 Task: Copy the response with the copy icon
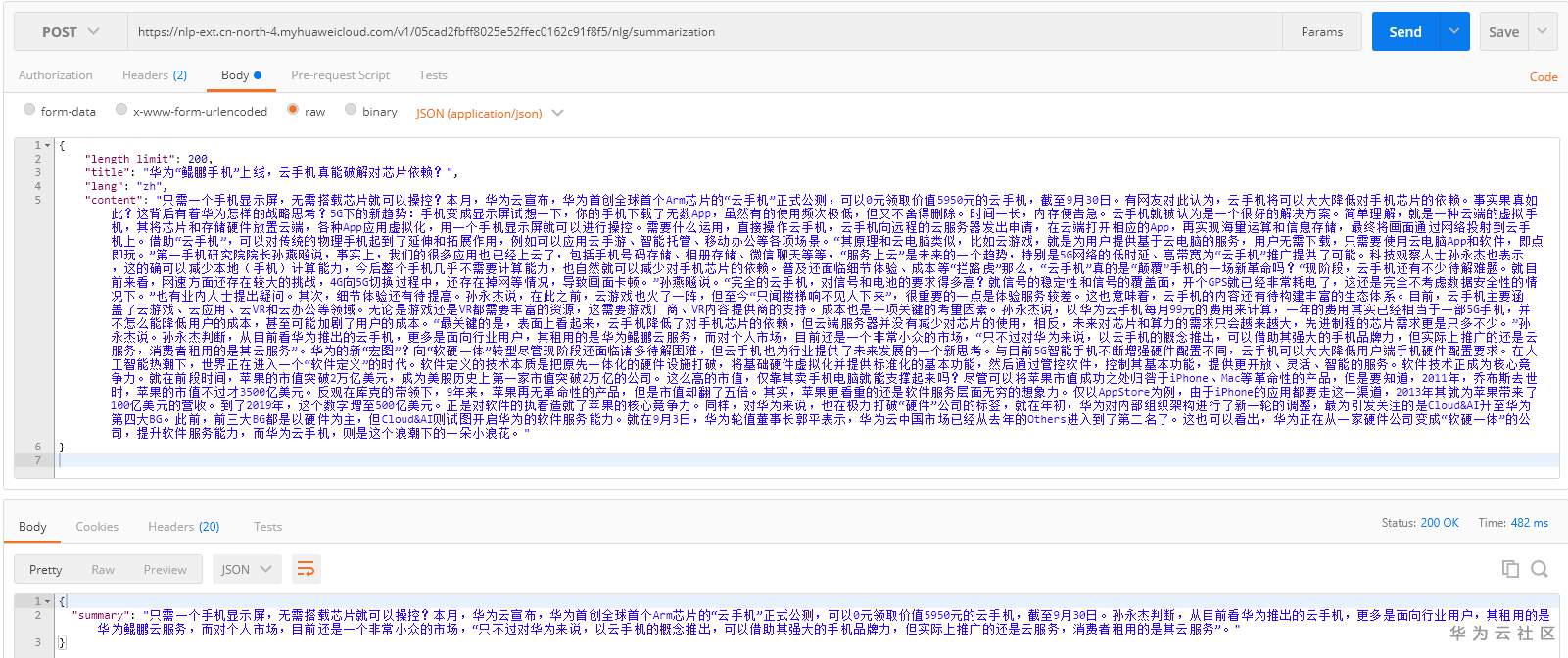click(1510, 569)
